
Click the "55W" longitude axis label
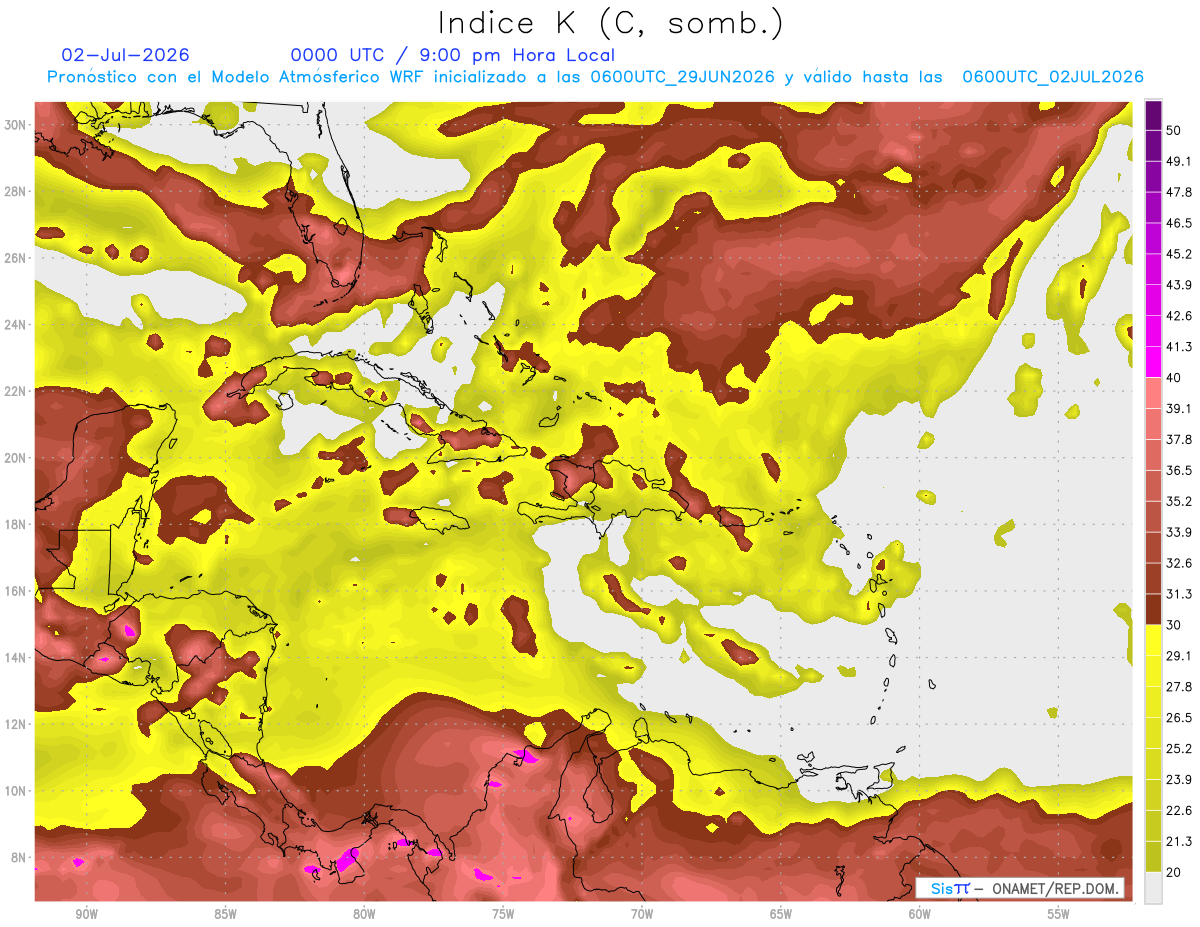[1059, 915]
